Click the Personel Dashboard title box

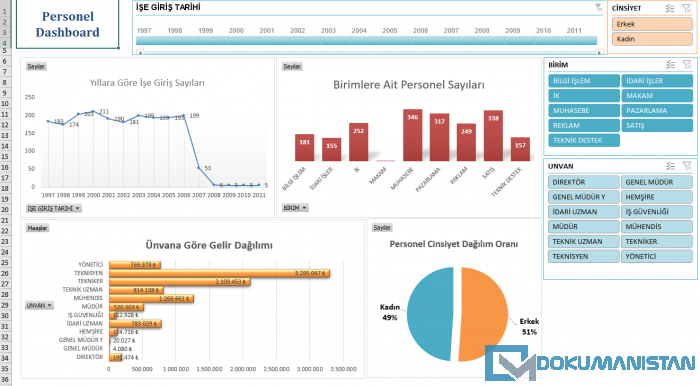click(x=67, y=24)
